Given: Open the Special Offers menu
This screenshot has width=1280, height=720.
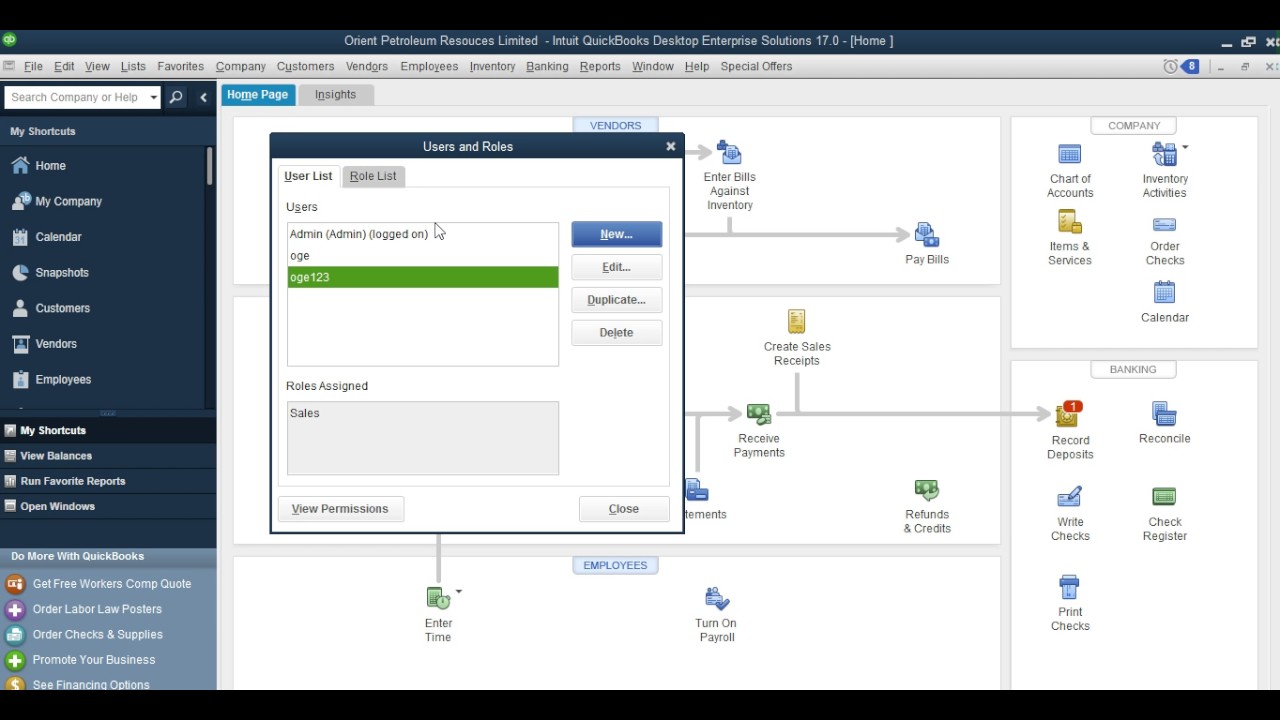Looking at the screenshot, I should 756,66.
